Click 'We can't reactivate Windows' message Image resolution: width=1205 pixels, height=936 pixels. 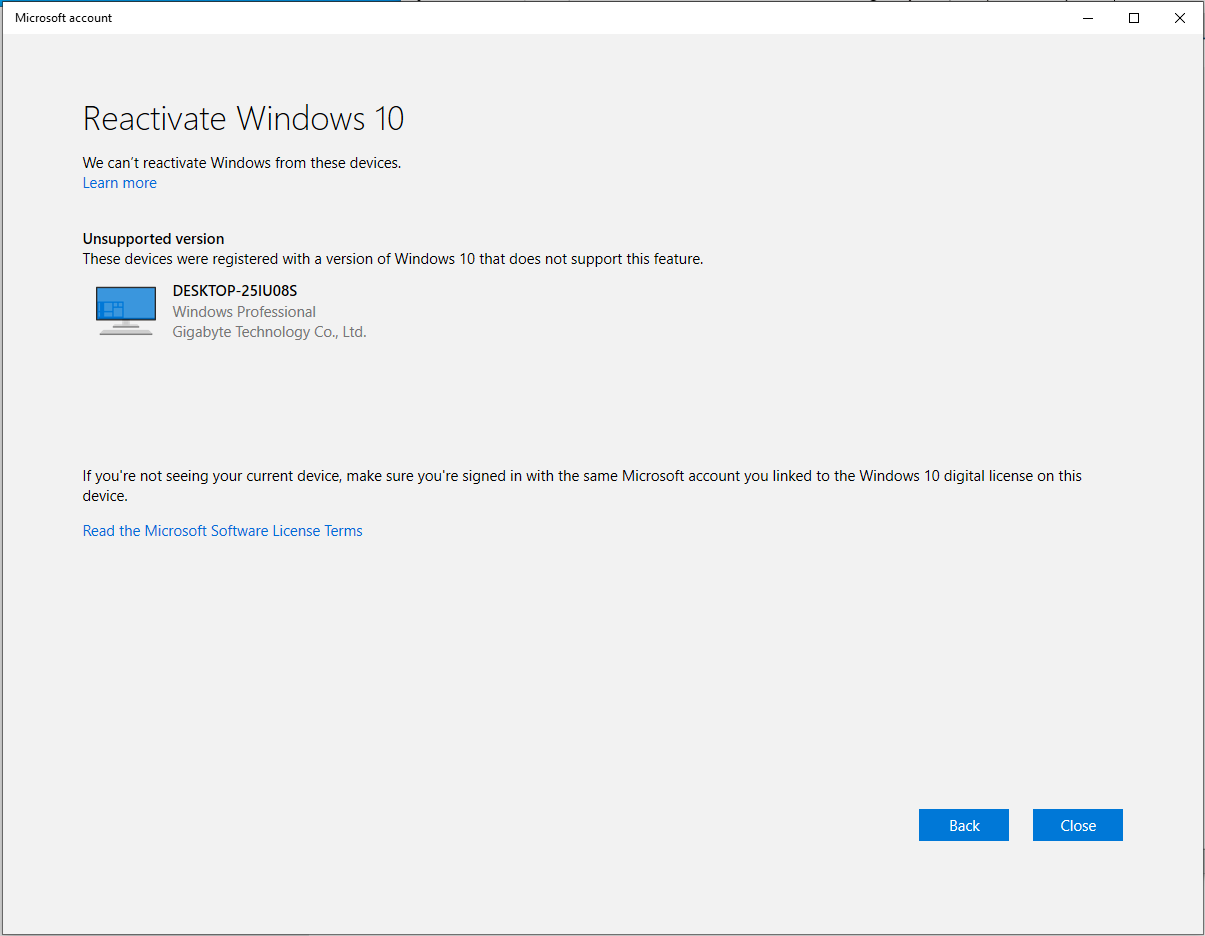point(242,163)
